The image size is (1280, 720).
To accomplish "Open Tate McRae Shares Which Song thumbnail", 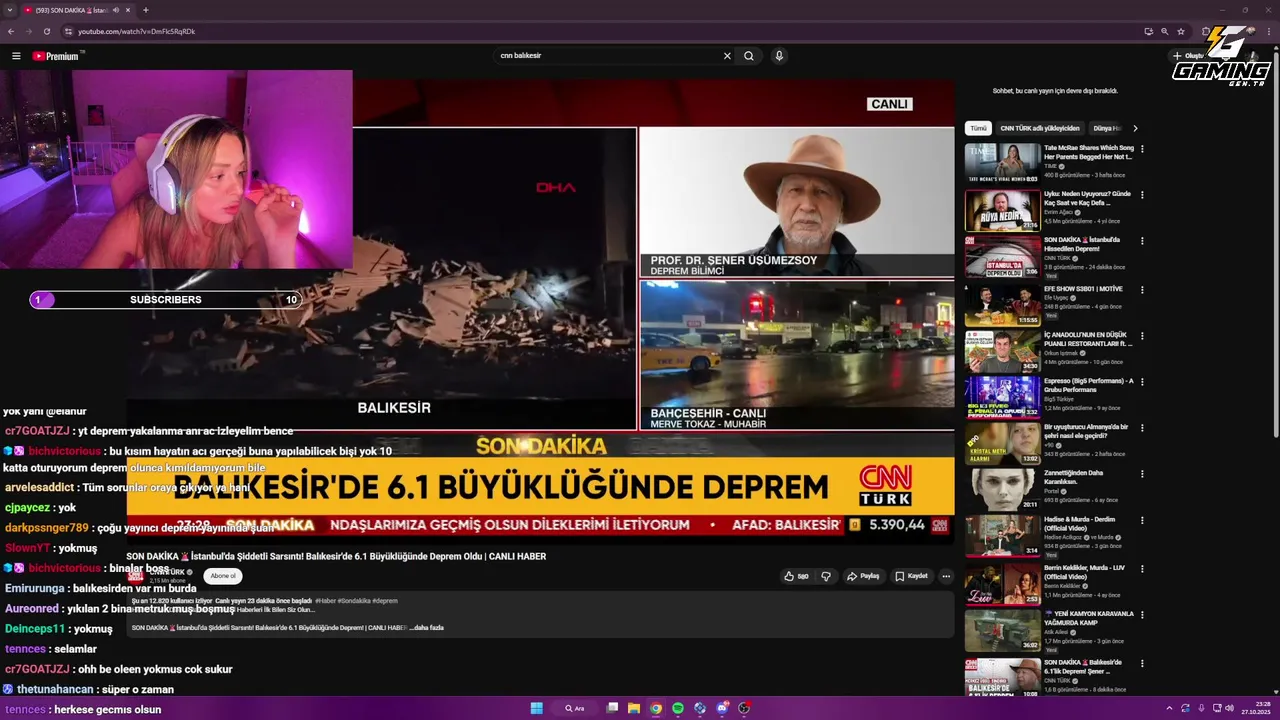I will click(1002, 164).
